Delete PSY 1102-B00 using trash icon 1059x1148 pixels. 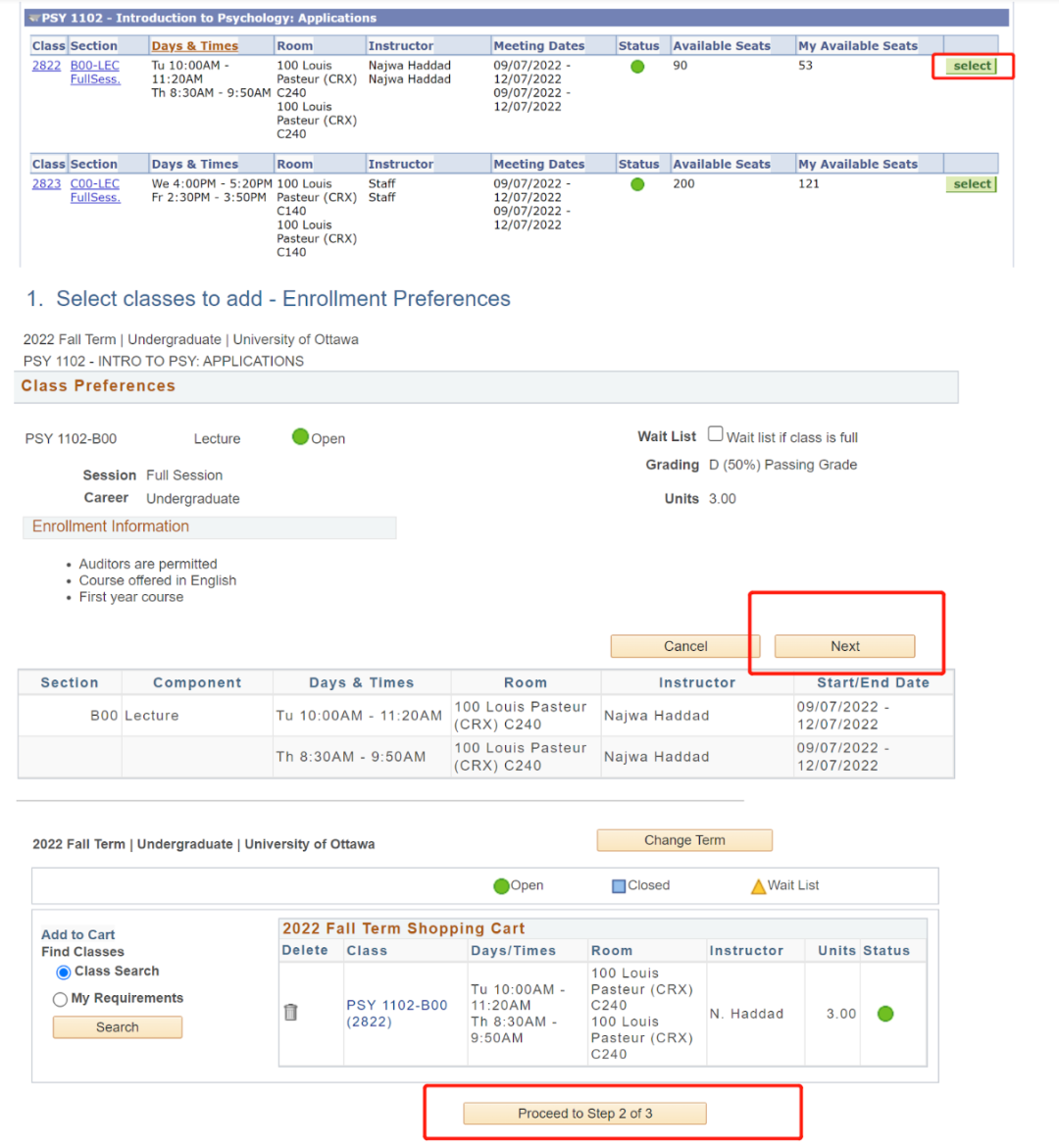pos(291,1013)
